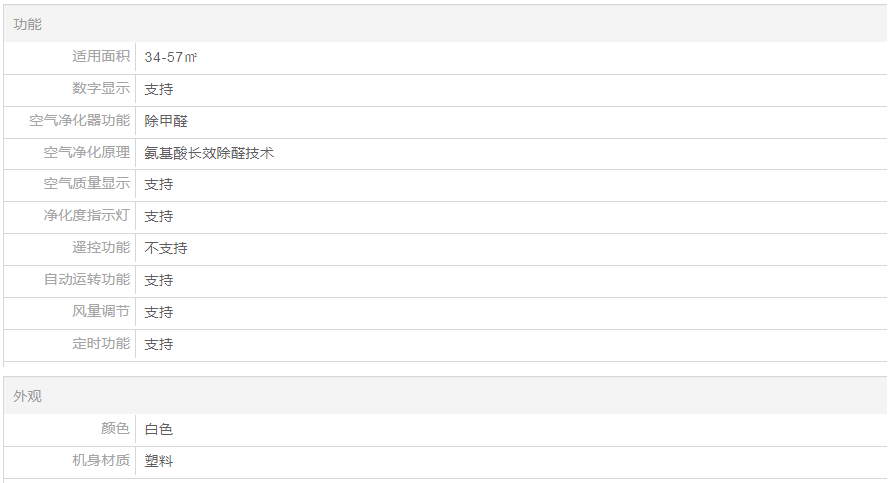Select the 定时功能 row label

click(101, 344)
